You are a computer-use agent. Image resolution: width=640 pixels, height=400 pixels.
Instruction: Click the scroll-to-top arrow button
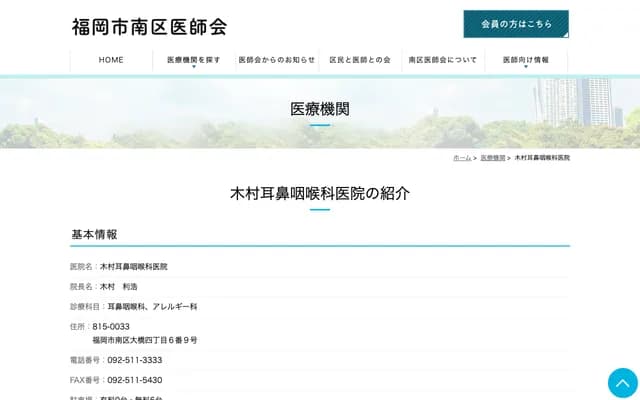pos(622,383)
